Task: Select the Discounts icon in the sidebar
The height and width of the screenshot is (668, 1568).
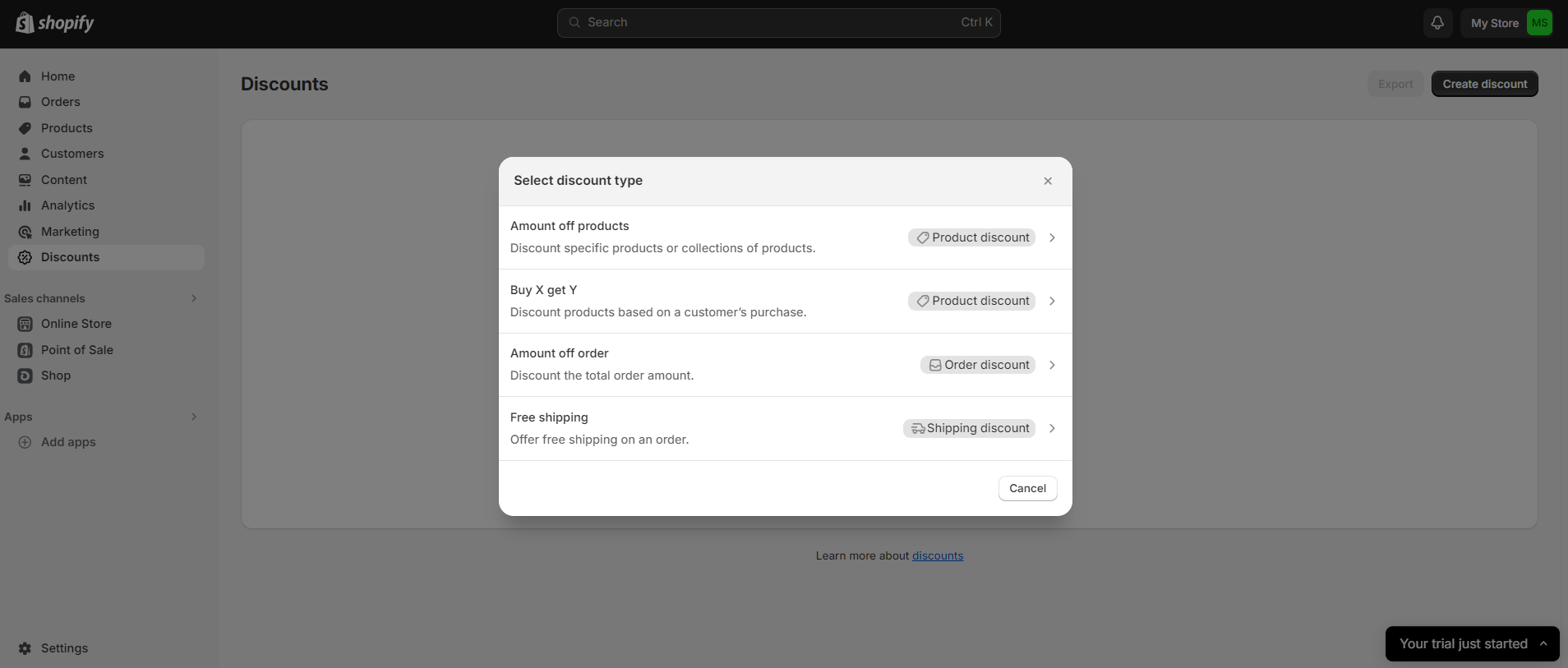Action: [x=25, y=257]
